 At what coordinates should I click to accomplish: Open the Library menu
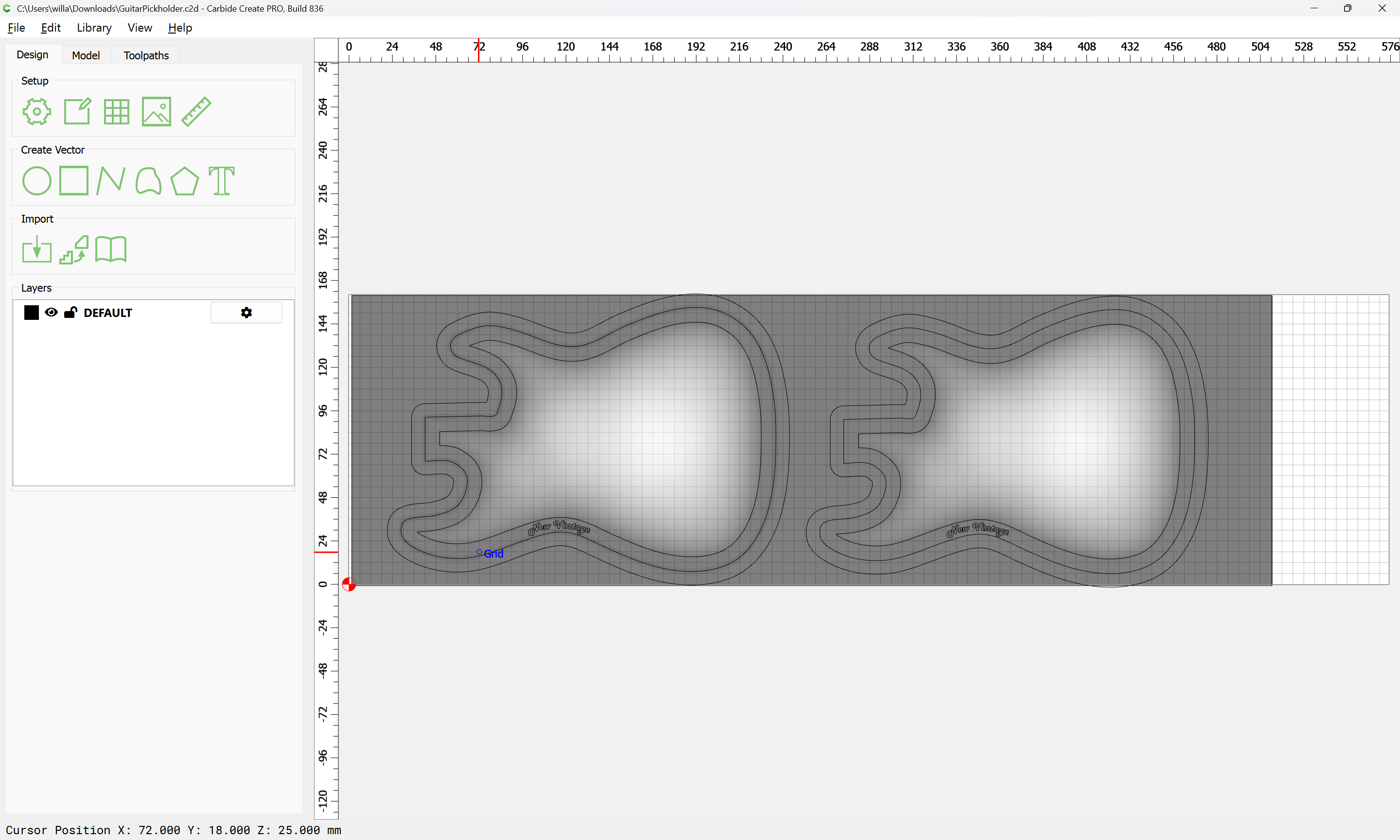(x=94, y=28)
